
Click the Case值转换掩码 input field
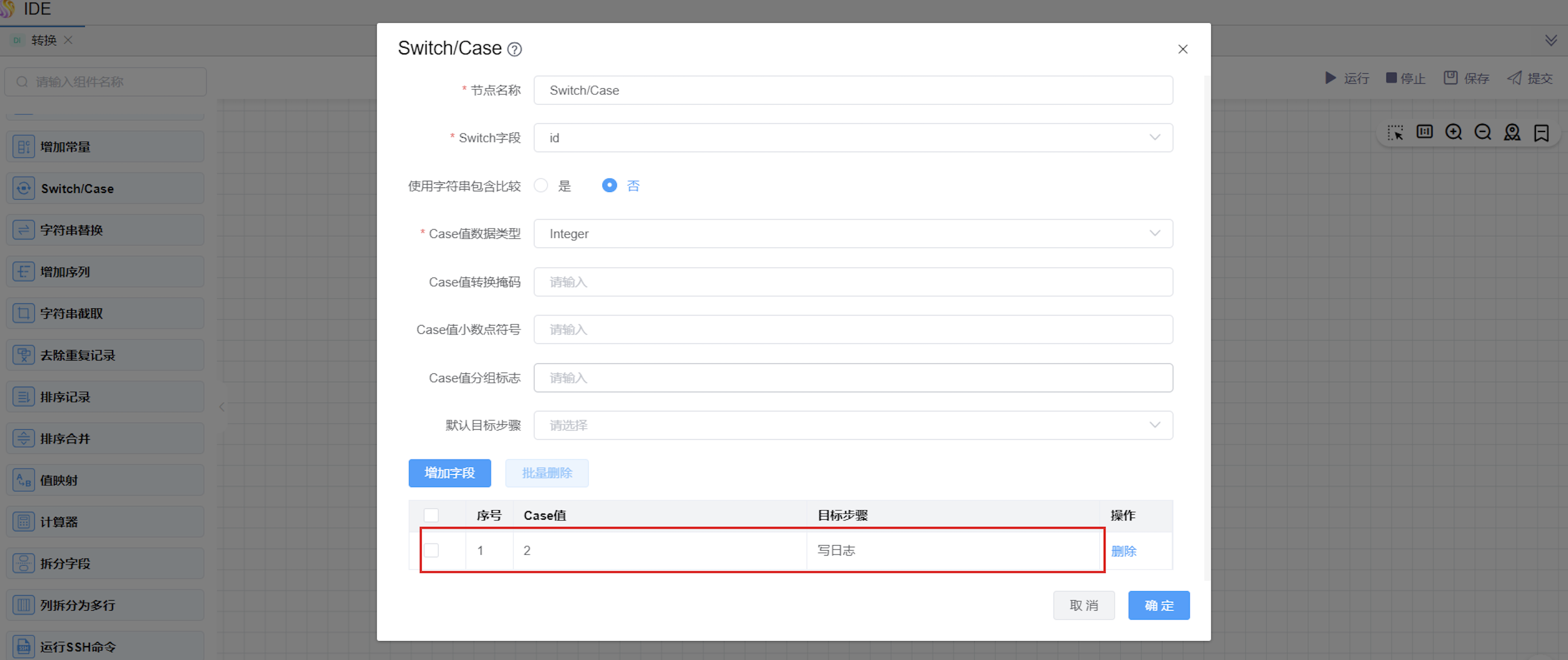pos(852,282)
